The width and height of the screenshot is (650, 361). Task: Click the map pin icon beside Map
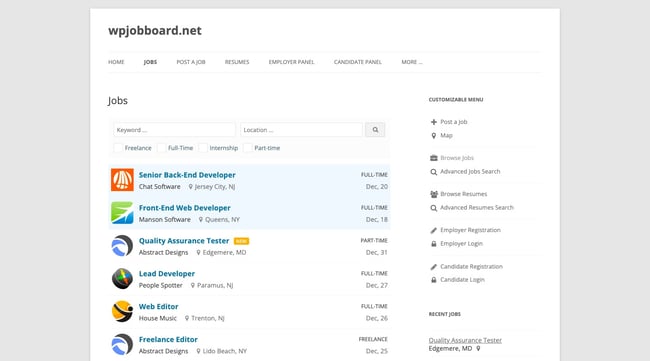pos(434,136)
